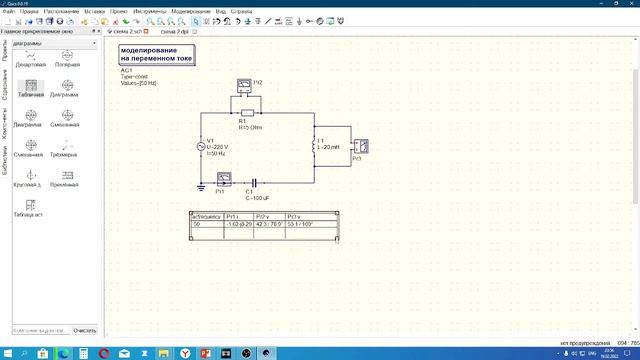Delete the selected elements (red X)

click(116, 21)
